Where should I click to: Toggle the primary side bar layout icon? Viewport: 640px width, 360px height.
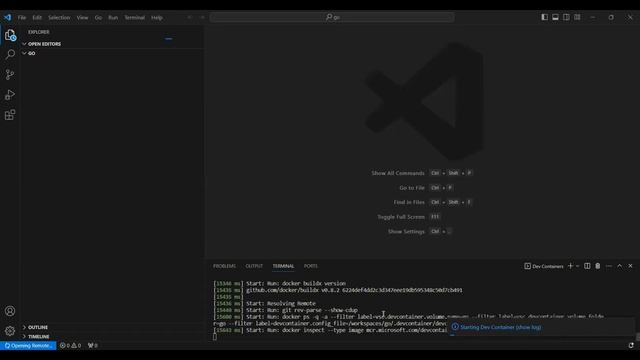(x=544, y=17)
